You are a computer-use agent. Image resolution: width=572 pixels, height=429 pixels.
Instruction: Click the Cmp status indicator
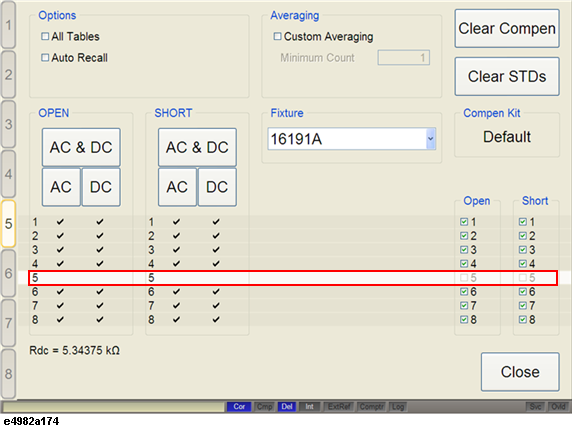(264, 406)
